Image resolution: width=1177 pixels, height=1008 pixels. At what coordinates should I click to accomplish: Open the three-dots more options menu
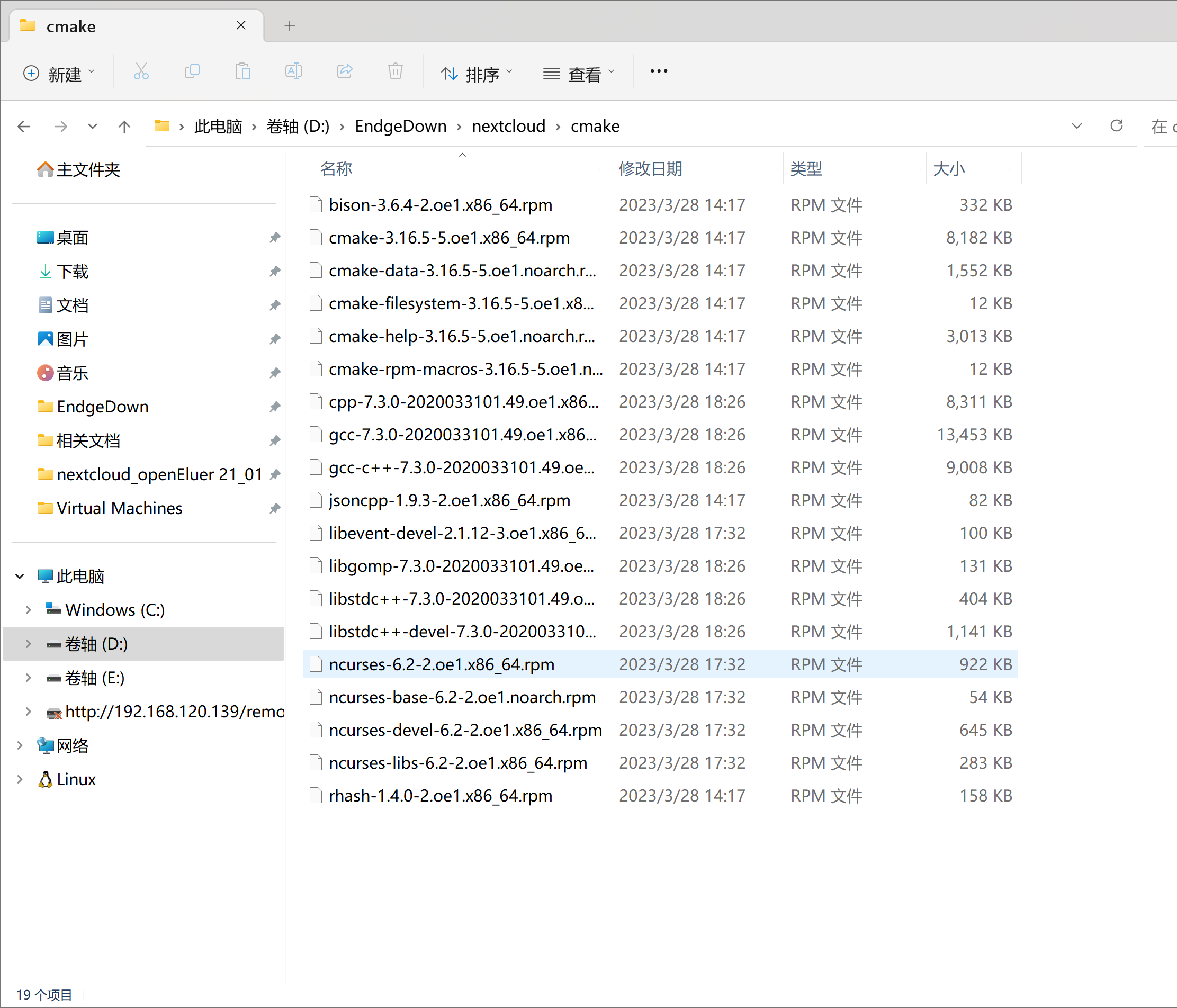(x=658, y=71)
